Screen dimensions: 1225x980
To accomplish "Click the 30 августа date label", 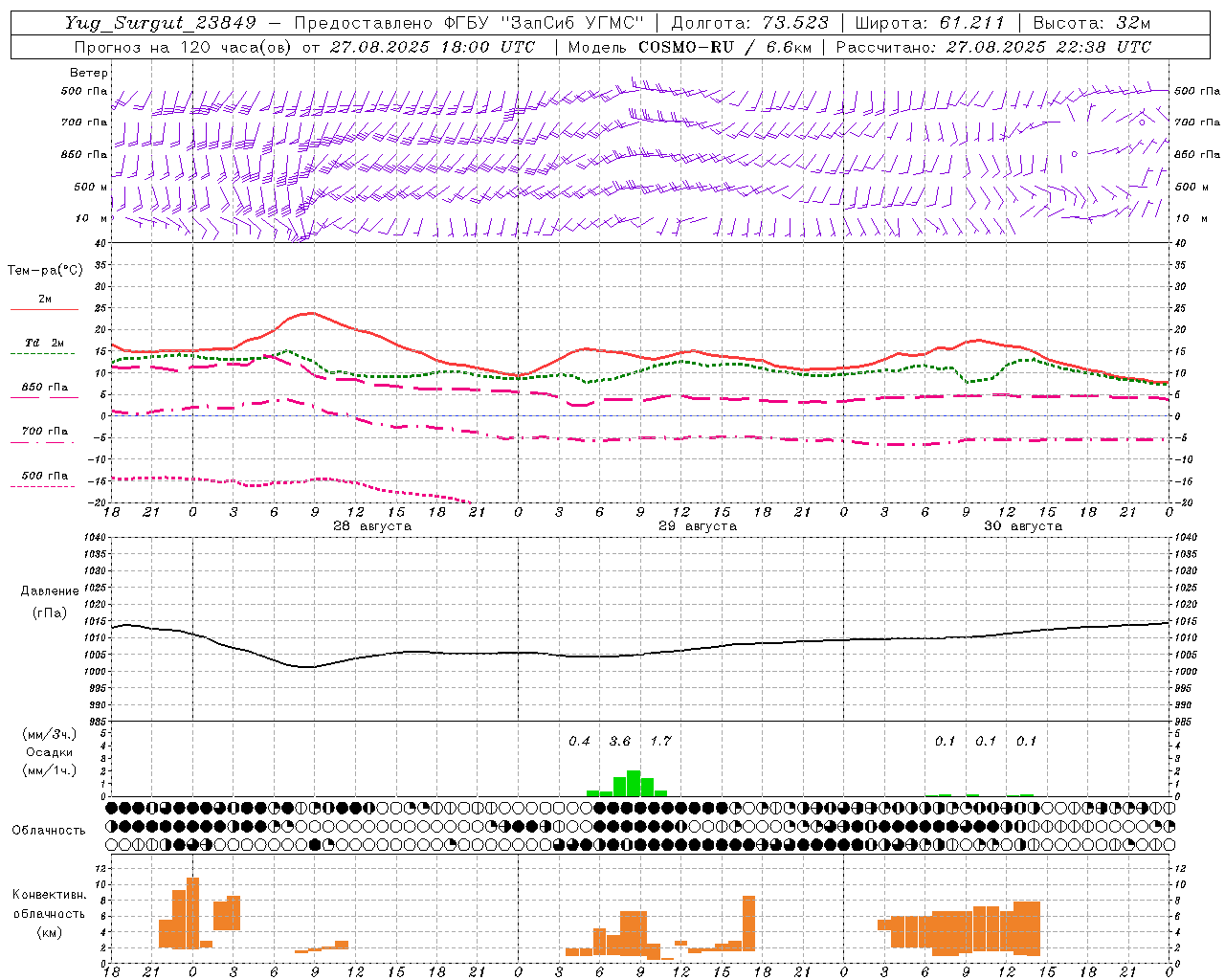I will pos(1023,526).
